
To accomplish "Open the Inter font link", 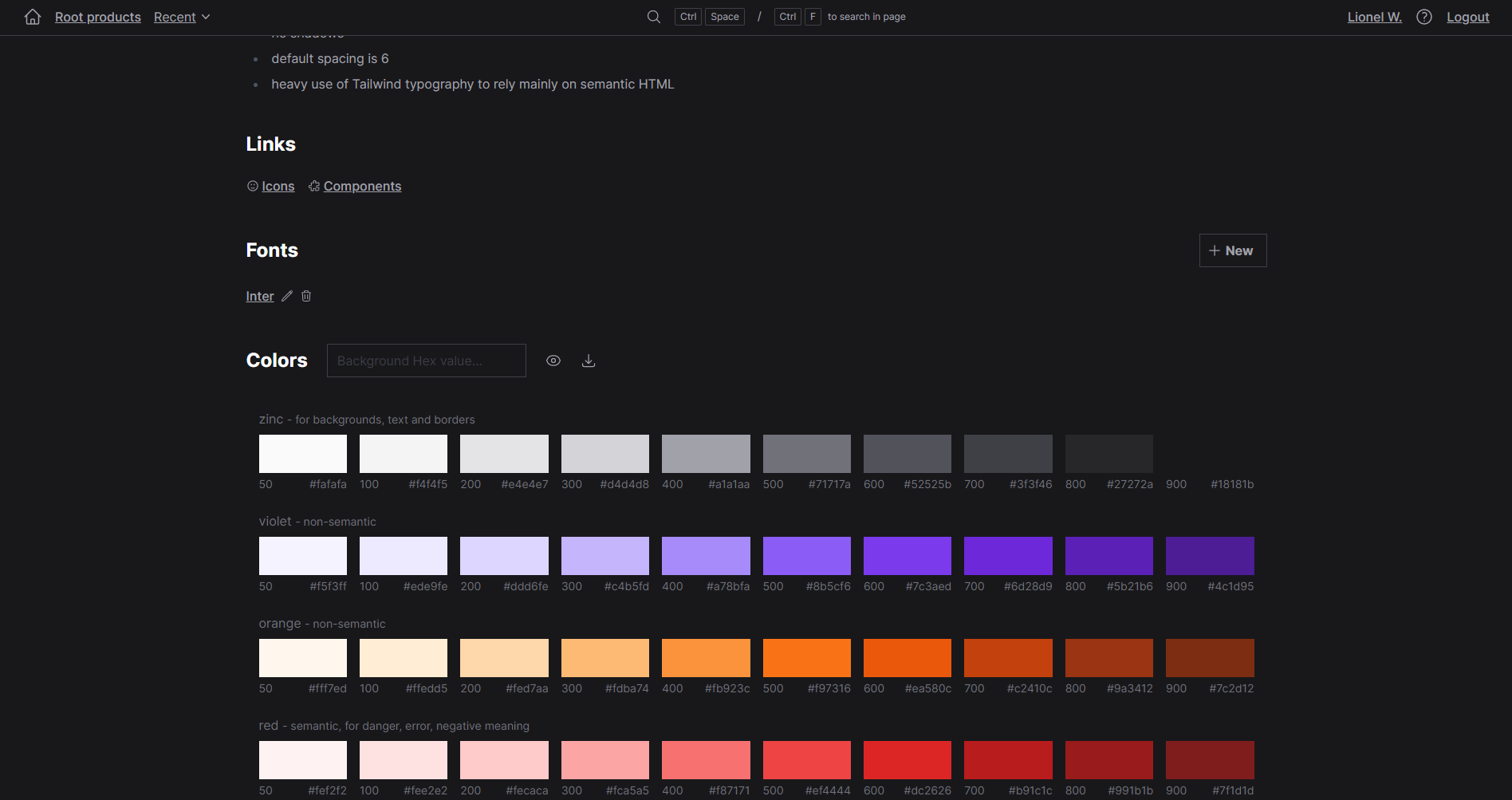I will (x=260, y=296).
